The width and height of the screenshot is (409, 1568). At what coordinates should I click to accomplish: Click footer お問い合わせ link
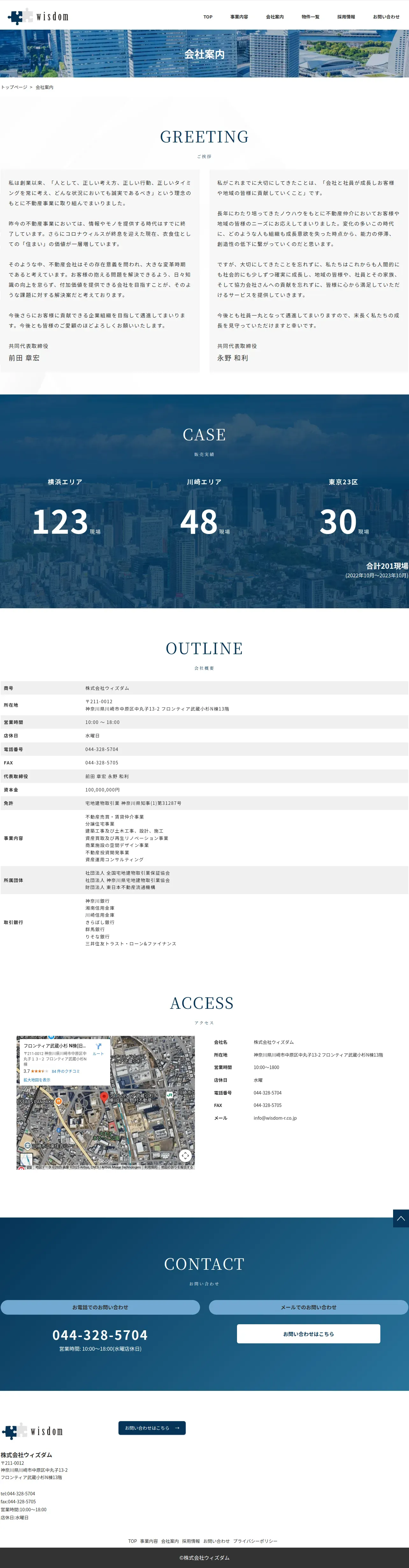(x=217, y=1541)
